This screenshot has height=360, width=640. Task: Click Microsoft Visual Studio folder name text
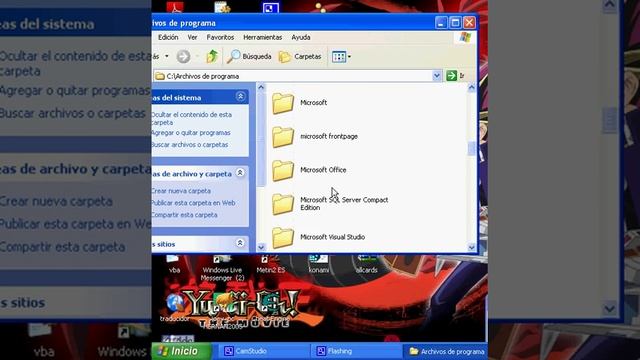pos(332,237)
